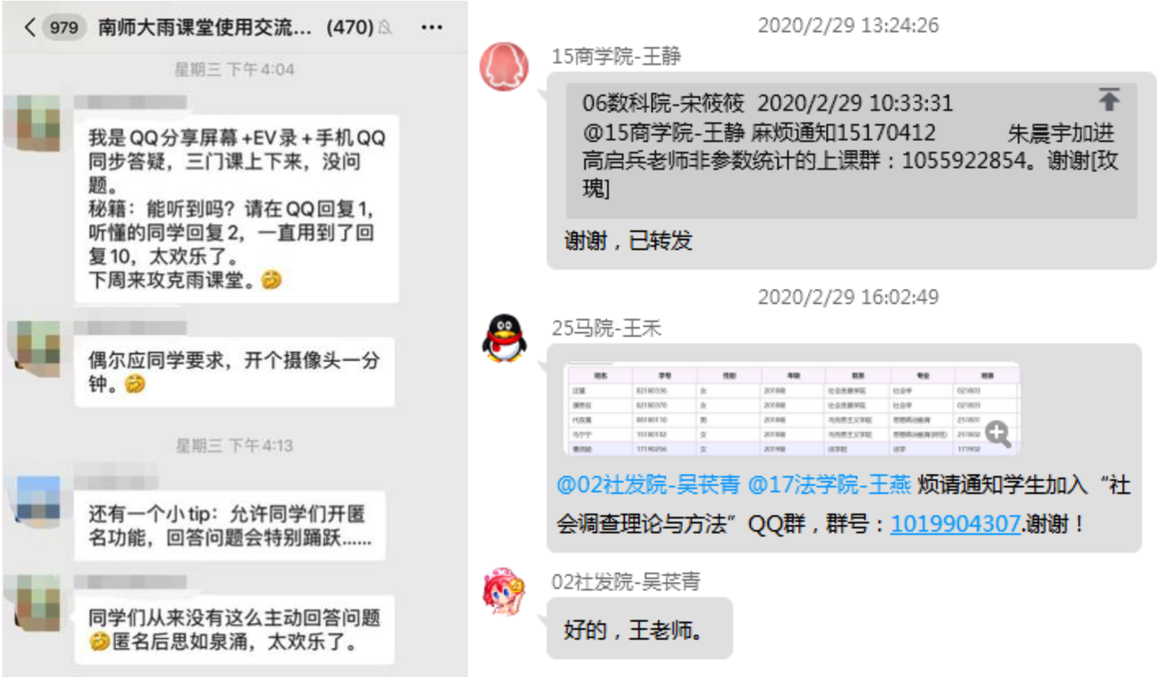Screen dimensions: 1174x677
Task: Tap the 979 unread count badge
Action: [64, 28]
